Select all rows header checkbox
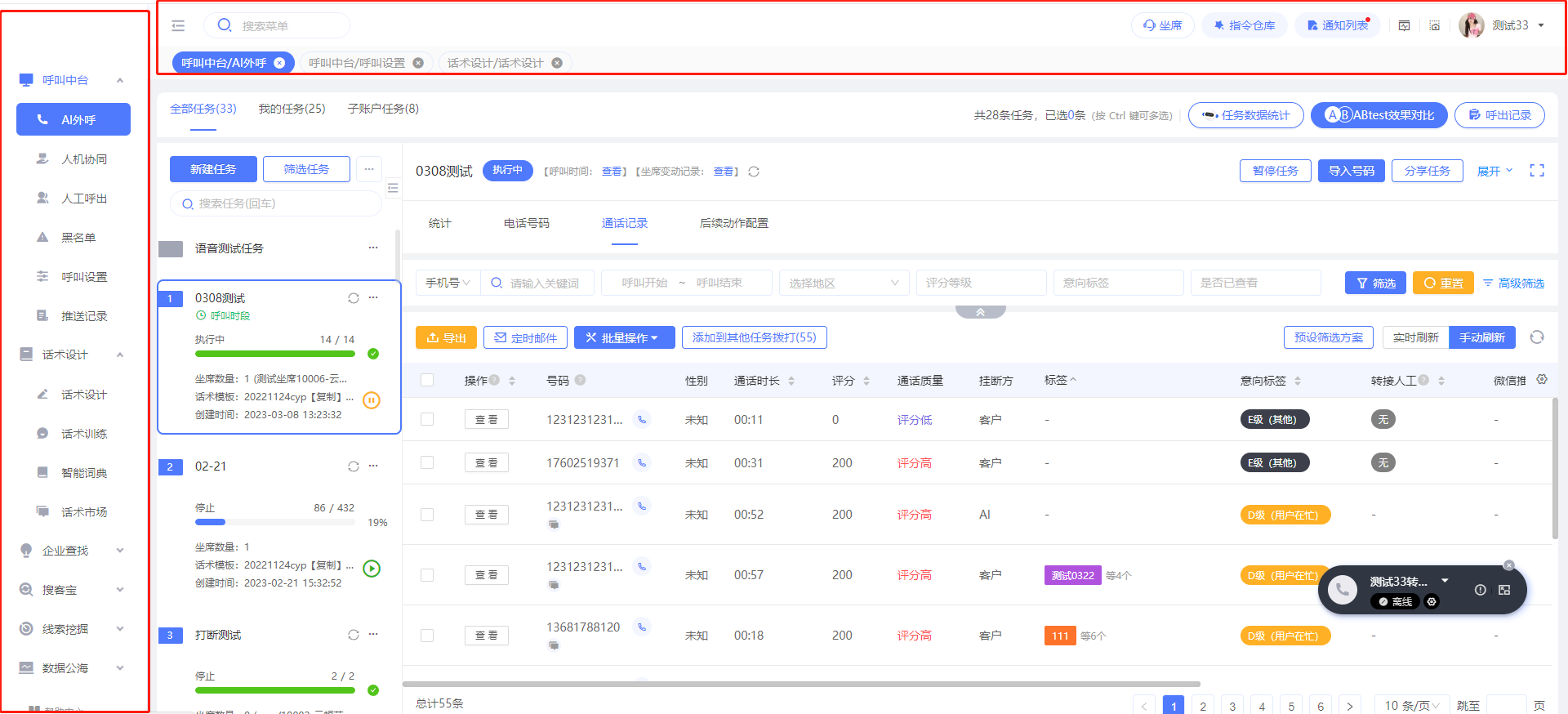Image resolution: width=1568 pixels, height=714 pixels. 427,380
